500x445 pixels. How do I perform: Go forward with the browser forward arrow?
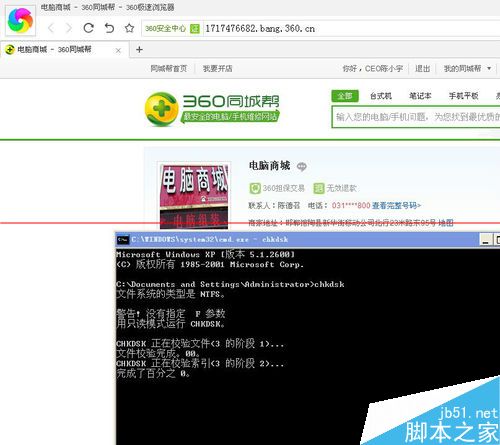coord(69,28)
